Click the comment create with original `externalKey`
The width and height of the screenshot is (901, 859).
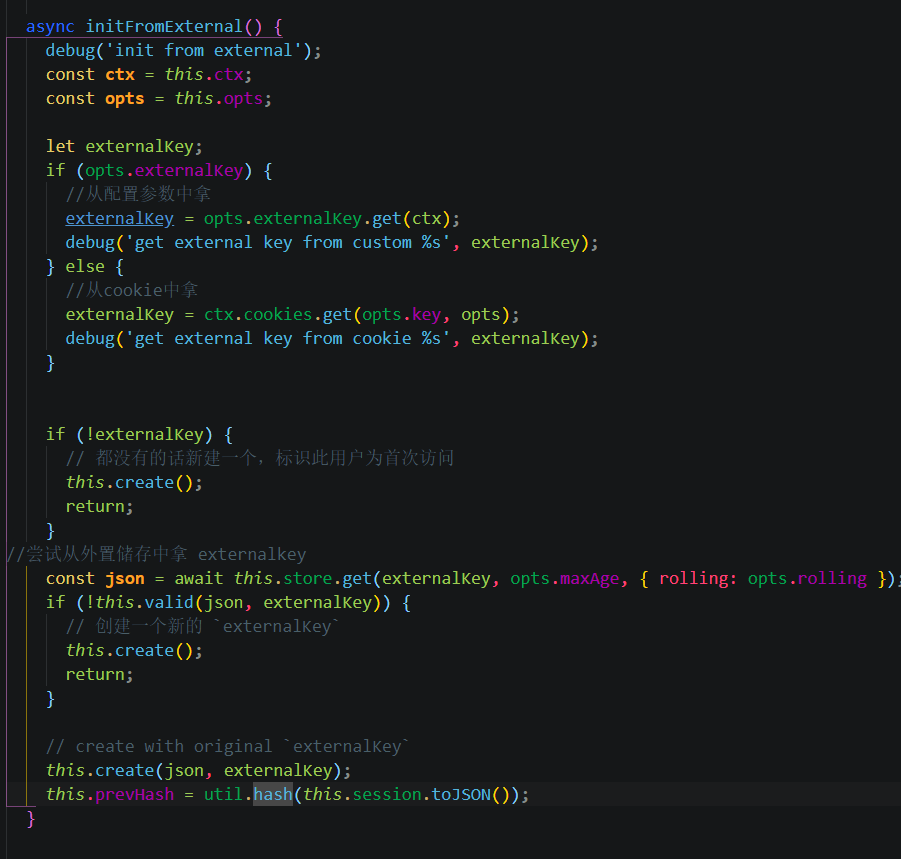(228, 746)
